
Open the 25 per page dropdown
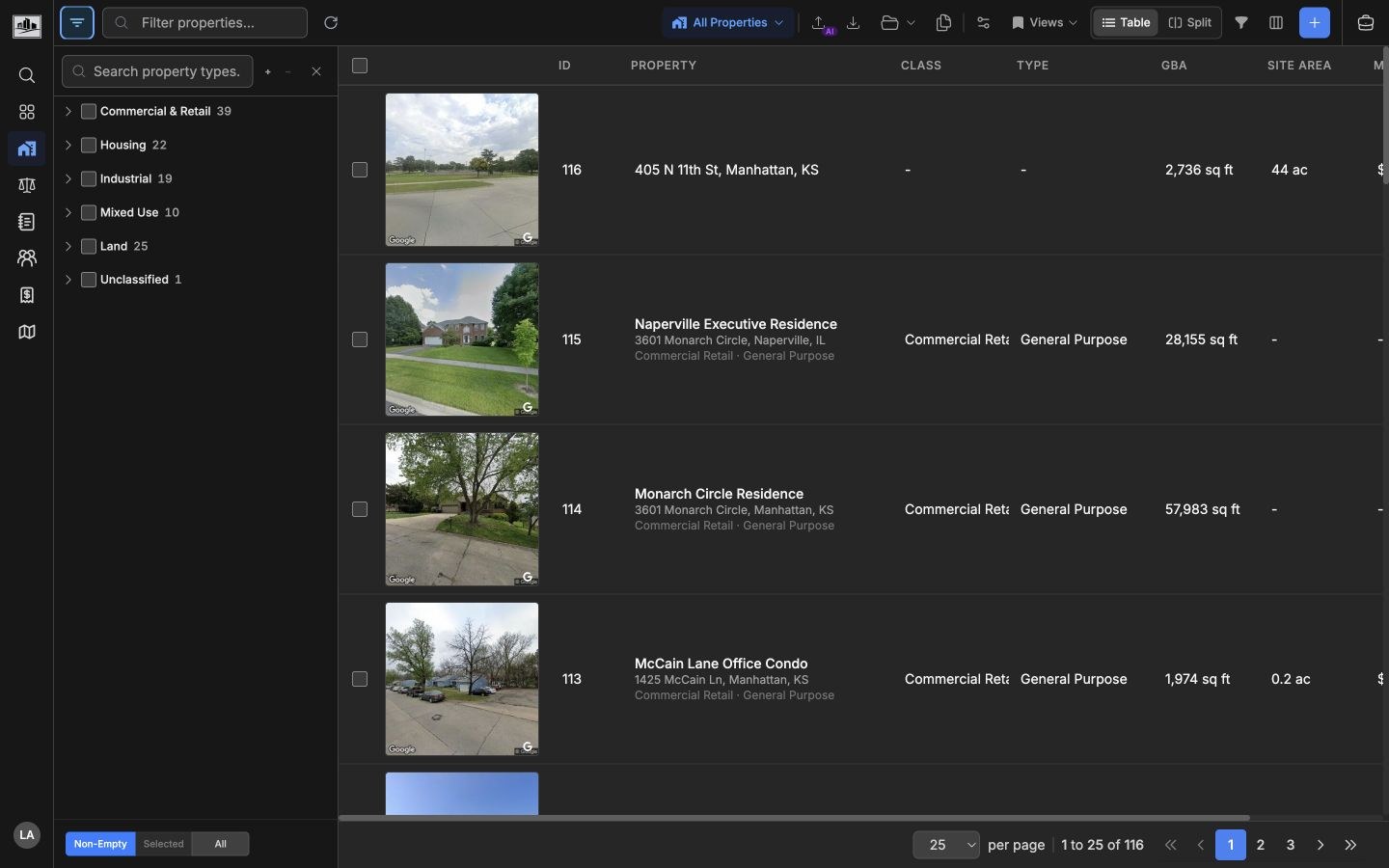pos(946,845)
